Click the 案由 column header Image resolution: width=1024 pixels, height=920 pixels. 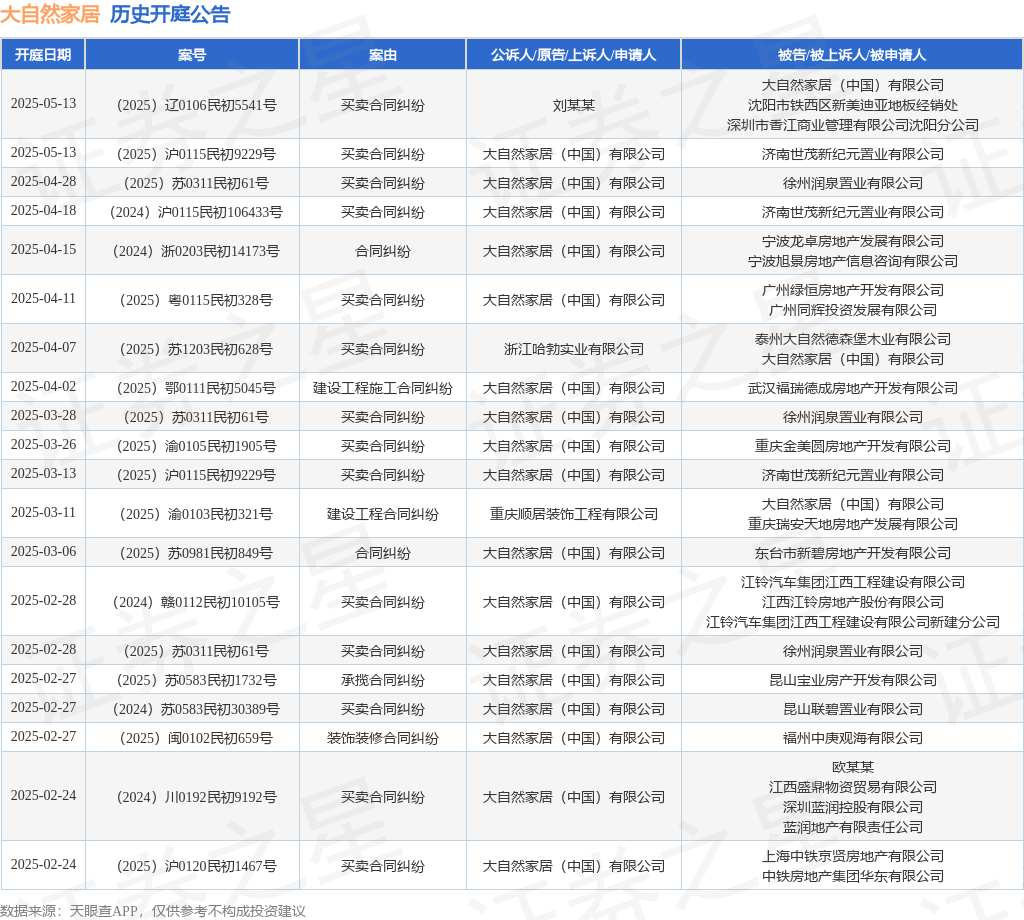click(x=383, y=55)
